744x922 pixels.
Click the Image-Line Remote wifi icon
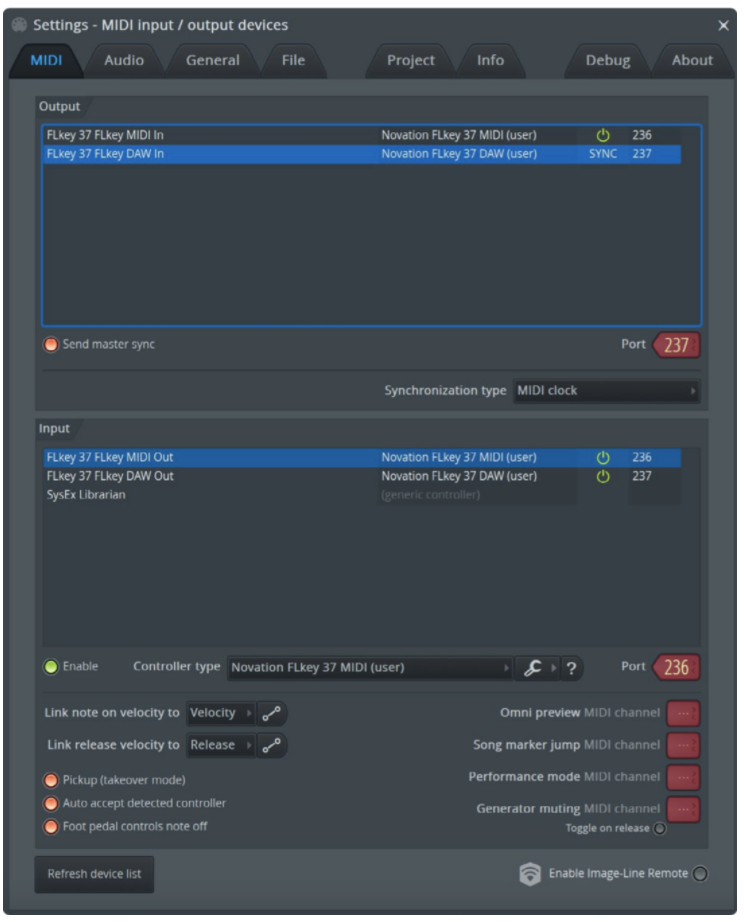point(530,874)
